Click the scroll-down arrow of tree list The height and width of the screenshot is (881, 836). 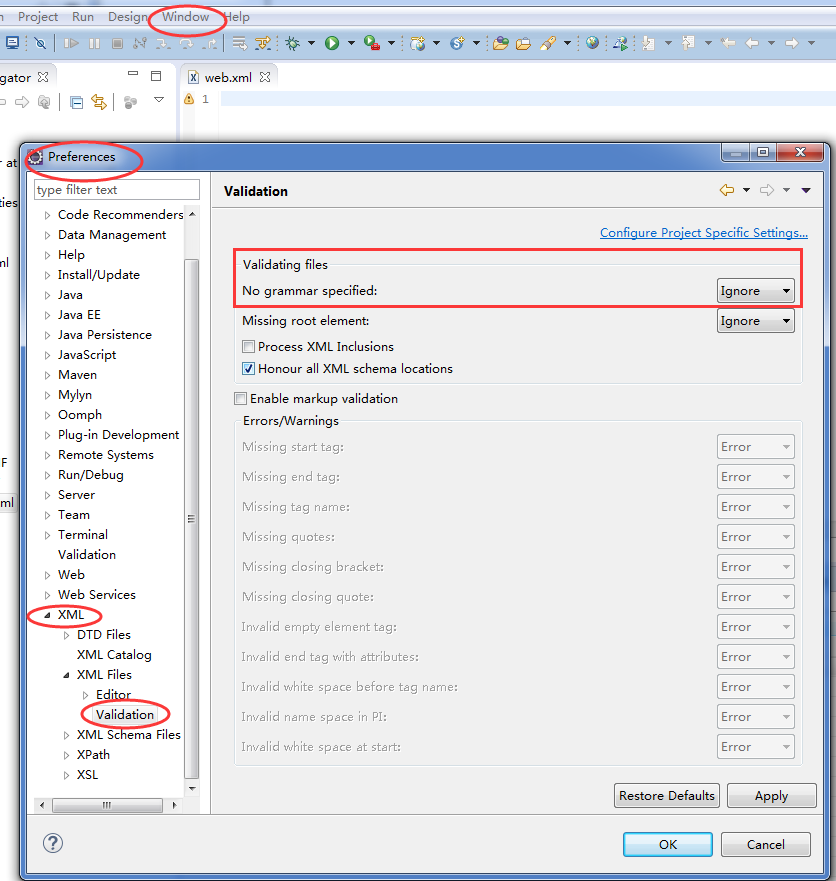pyautogui.click(x=192, y=788)
